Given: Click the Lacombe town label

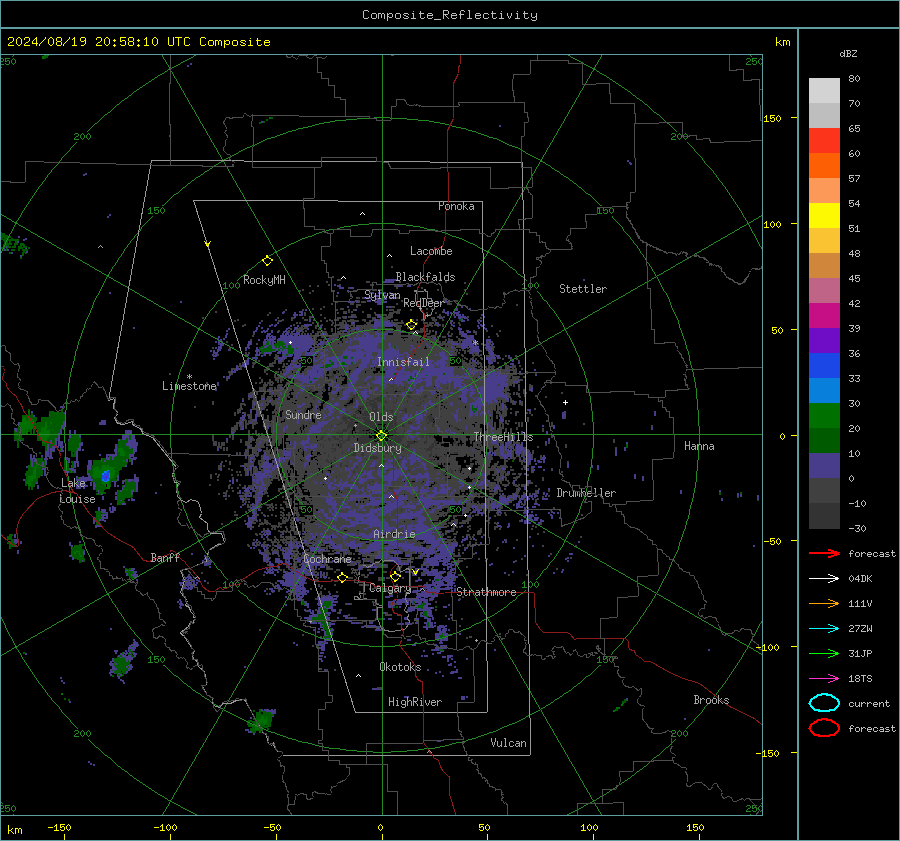Looking at the screenshot, I should 431,251.
